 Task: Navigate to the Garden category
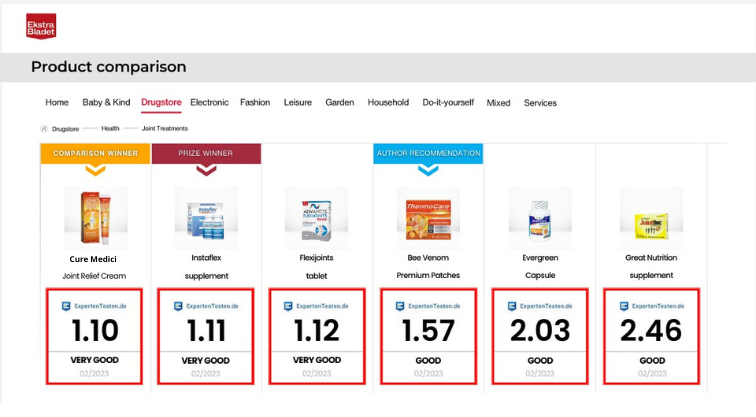point(339,102)
